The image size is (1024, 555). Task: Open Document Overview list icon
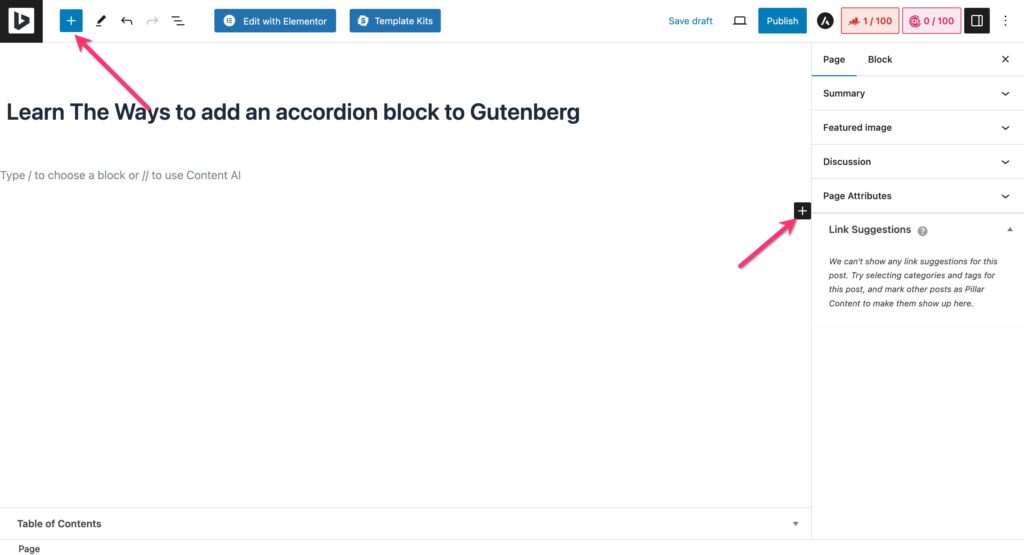tap(177, 21)
